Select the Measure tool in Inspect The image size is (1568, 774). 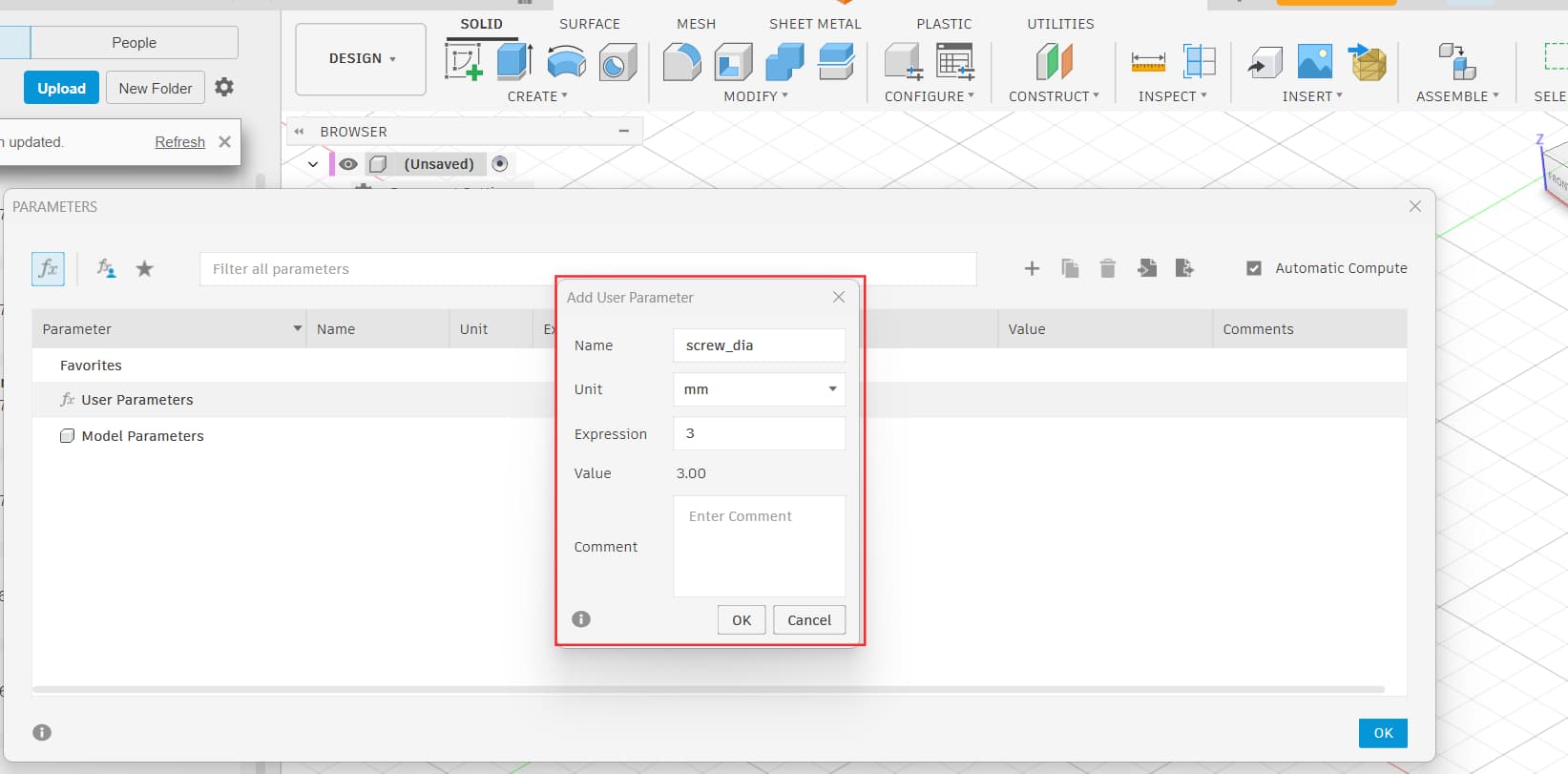click(x=1148, y=63)
